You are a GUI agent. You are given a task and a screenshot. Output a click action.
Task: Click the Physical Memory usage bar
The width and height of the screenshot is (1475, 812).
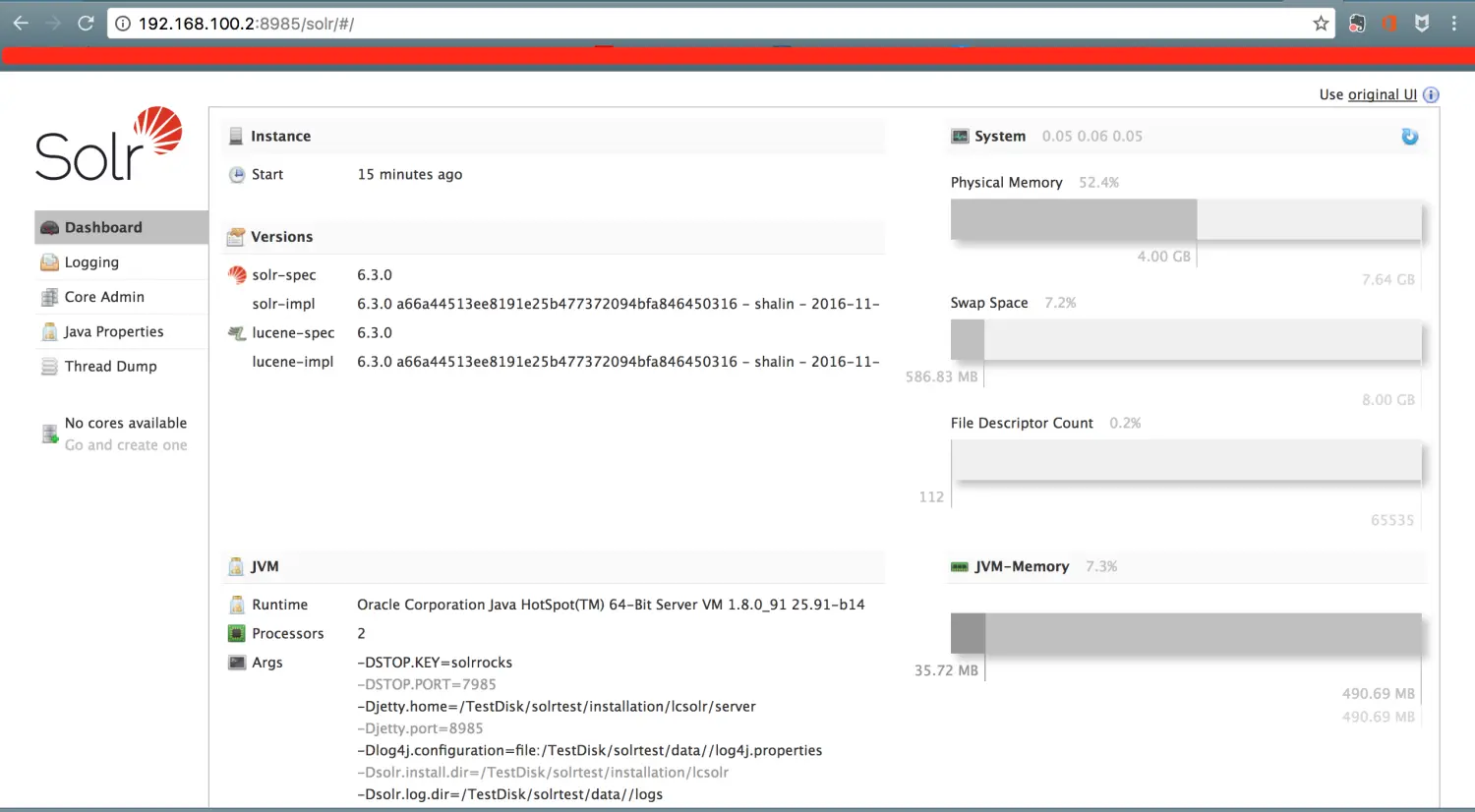point(1073,220)
